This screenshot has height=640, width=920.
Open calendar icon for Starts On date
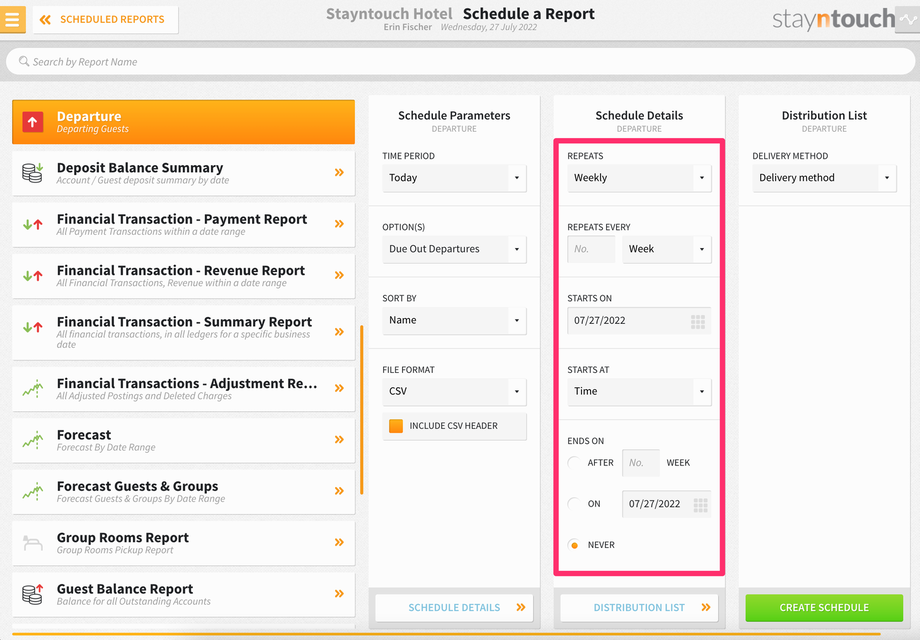tap(698, 321)
